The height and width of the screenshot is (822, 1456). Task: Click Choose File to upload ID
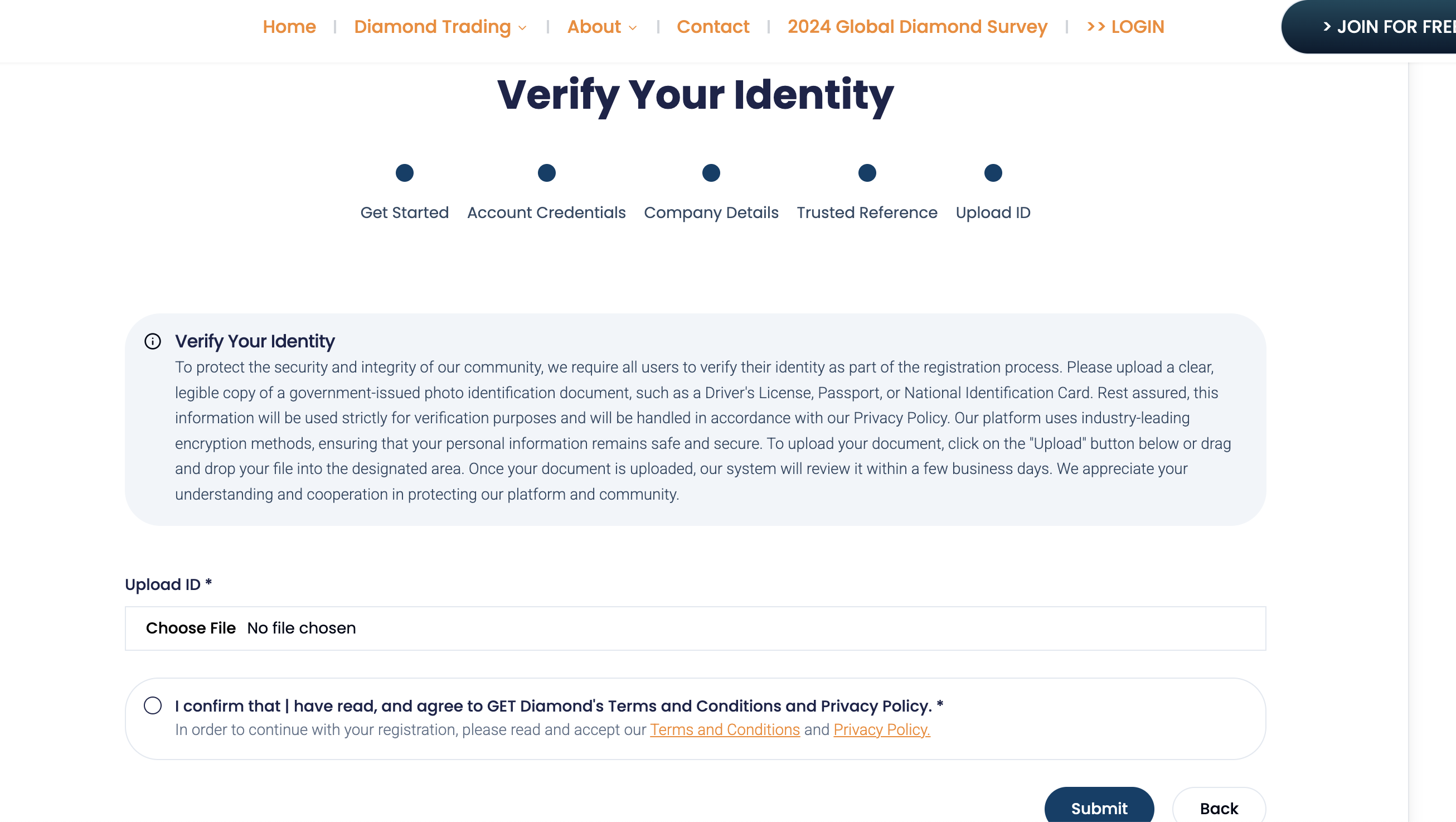(x=191, y=628)
